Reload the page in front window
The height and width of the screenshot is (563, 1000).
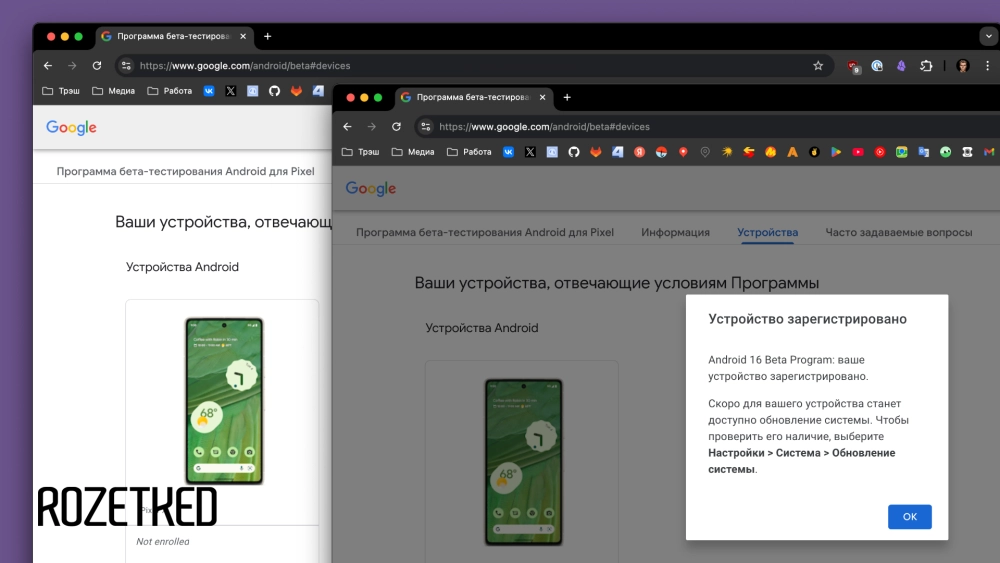pyautogui.click(x=396, y=127)
